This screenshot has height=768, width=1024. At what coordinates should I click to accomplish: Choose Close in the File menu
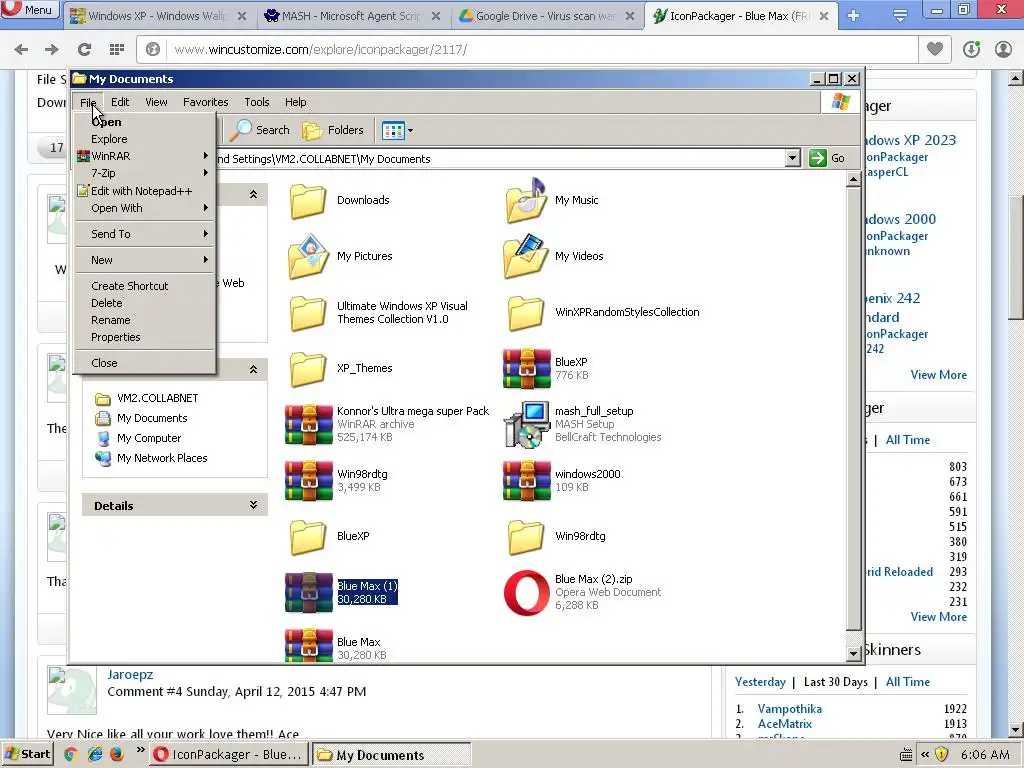click(144, 363)
